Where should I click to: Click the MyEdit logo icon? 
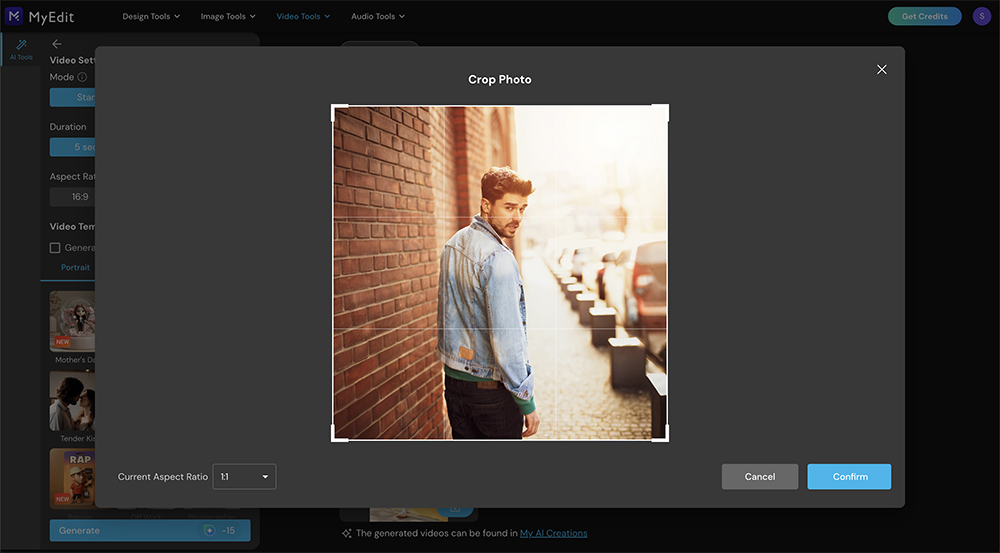click(13, 16)
